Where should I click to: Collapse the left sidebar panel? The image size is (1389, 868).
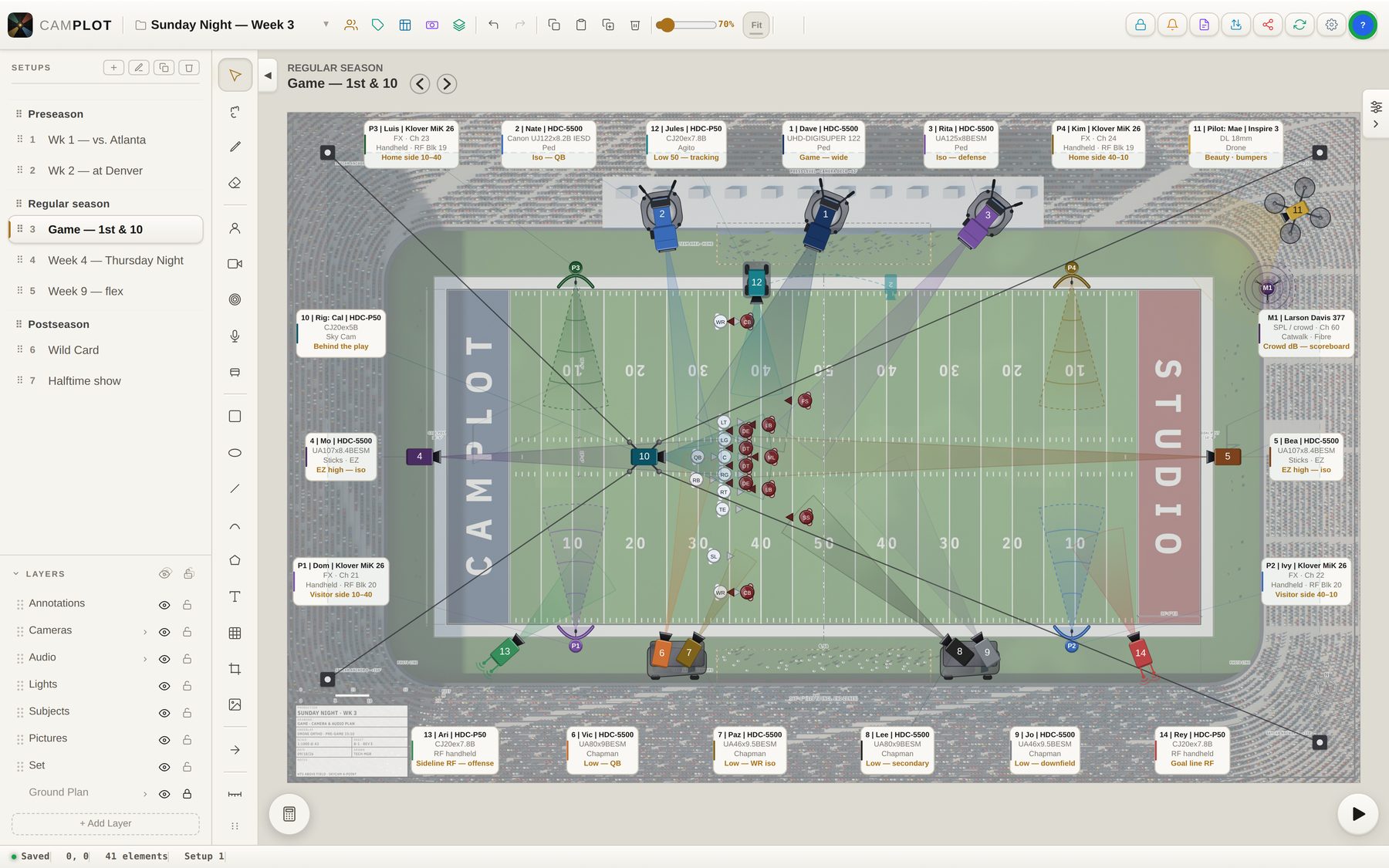268,76
